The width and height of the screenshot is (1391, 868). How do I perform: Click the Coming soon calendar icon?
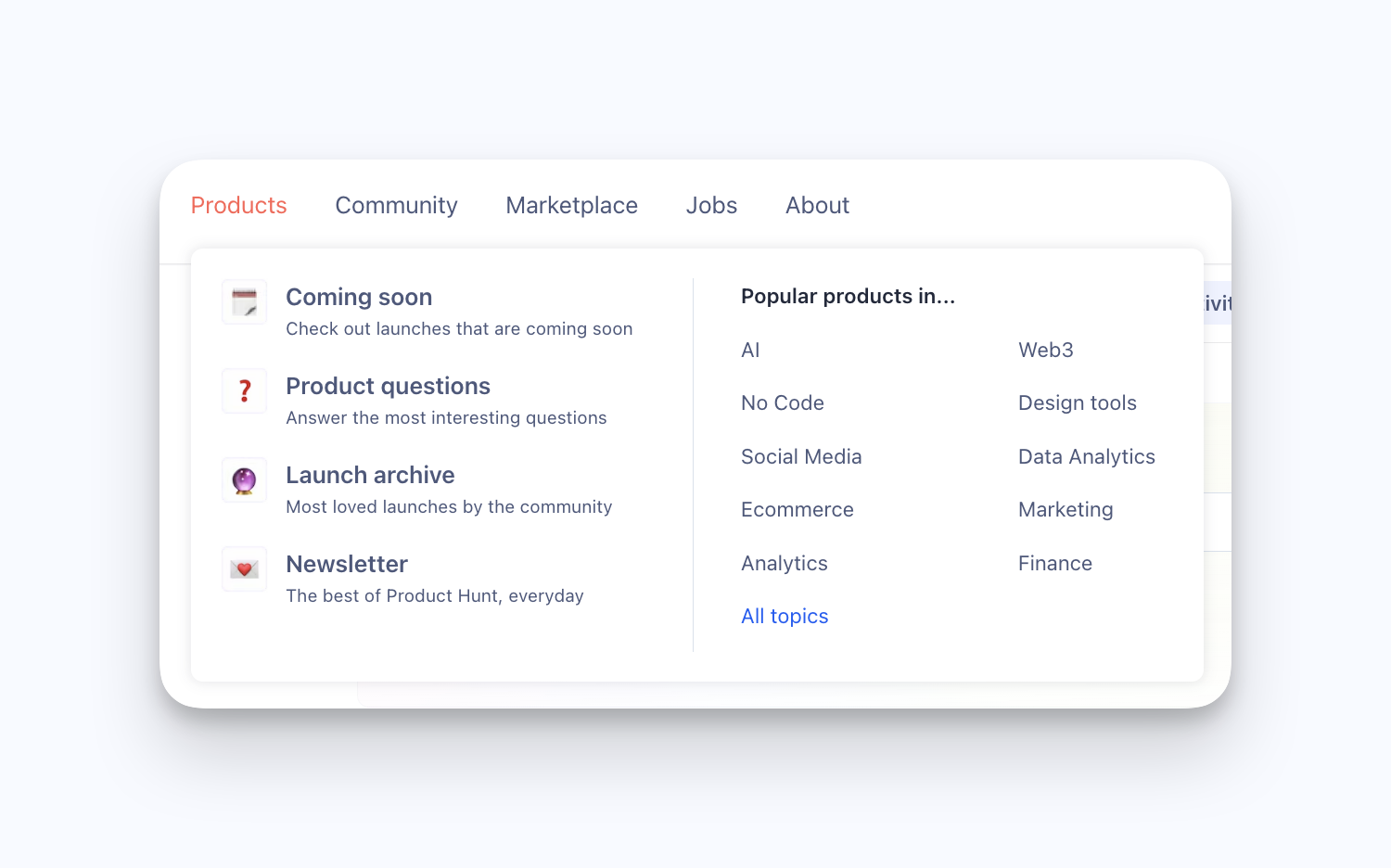(x=244, y=302)
